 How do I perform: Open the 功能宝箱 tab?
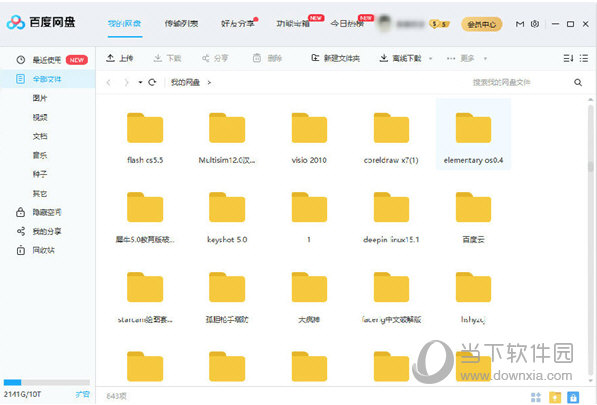click(293, 24)
